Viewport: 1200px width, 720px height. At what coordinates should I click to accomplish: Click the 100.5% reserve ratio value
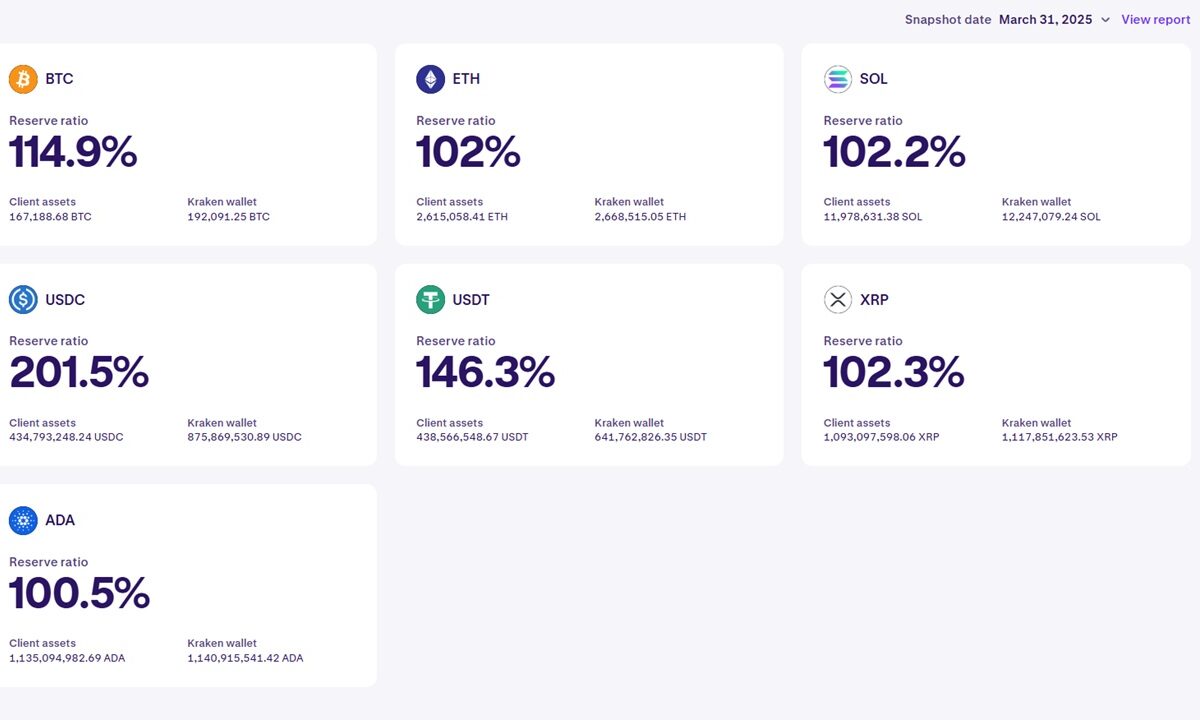click(x=79, y=594)
